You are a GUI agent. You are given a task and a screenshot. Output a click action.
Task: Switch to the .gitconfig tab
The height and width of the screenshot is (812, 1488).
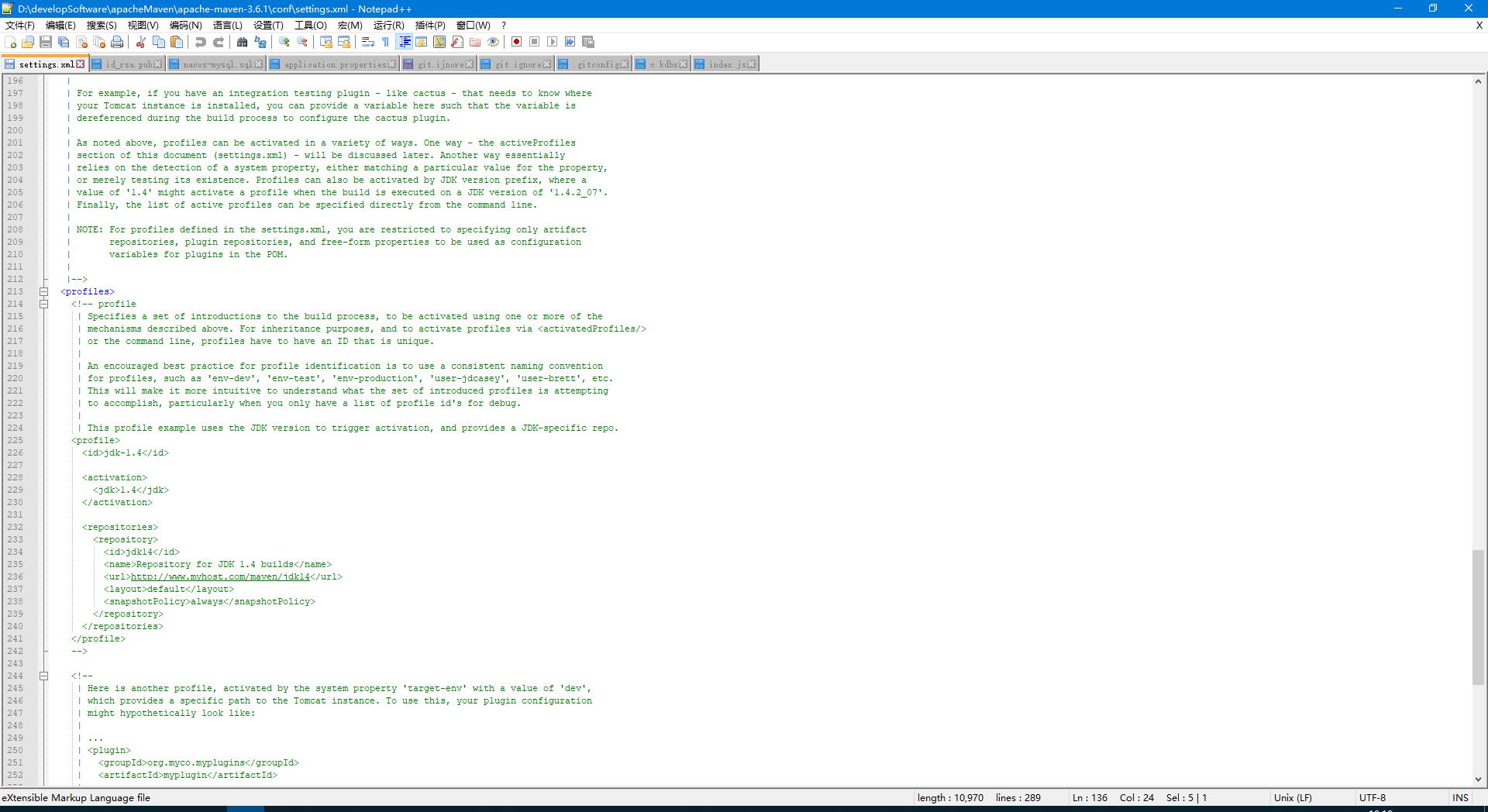click(593, 64)
